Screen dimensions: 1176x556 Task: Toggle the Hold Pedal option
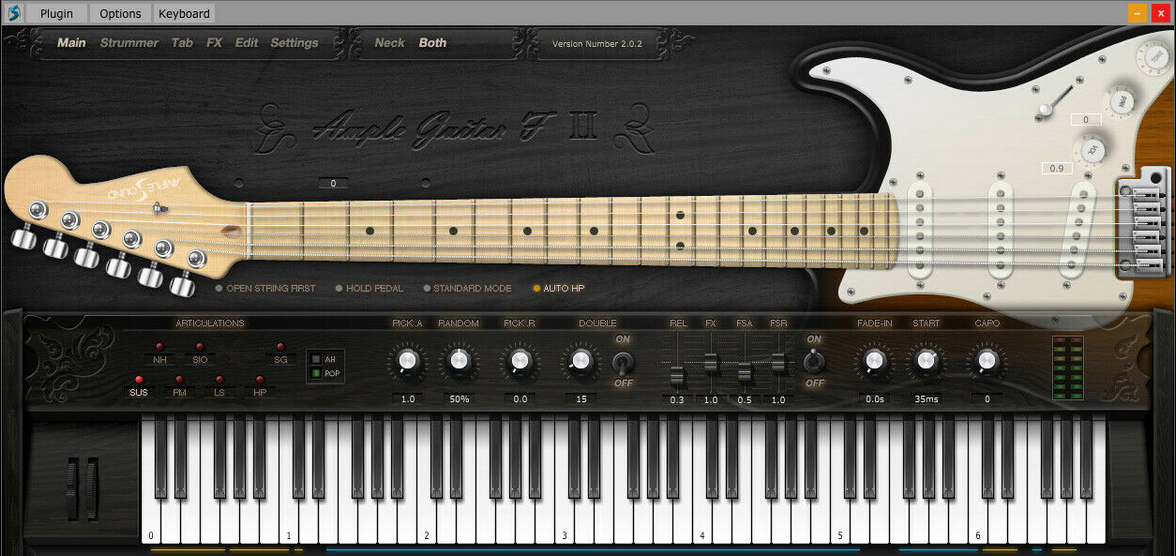coord(369,288)
